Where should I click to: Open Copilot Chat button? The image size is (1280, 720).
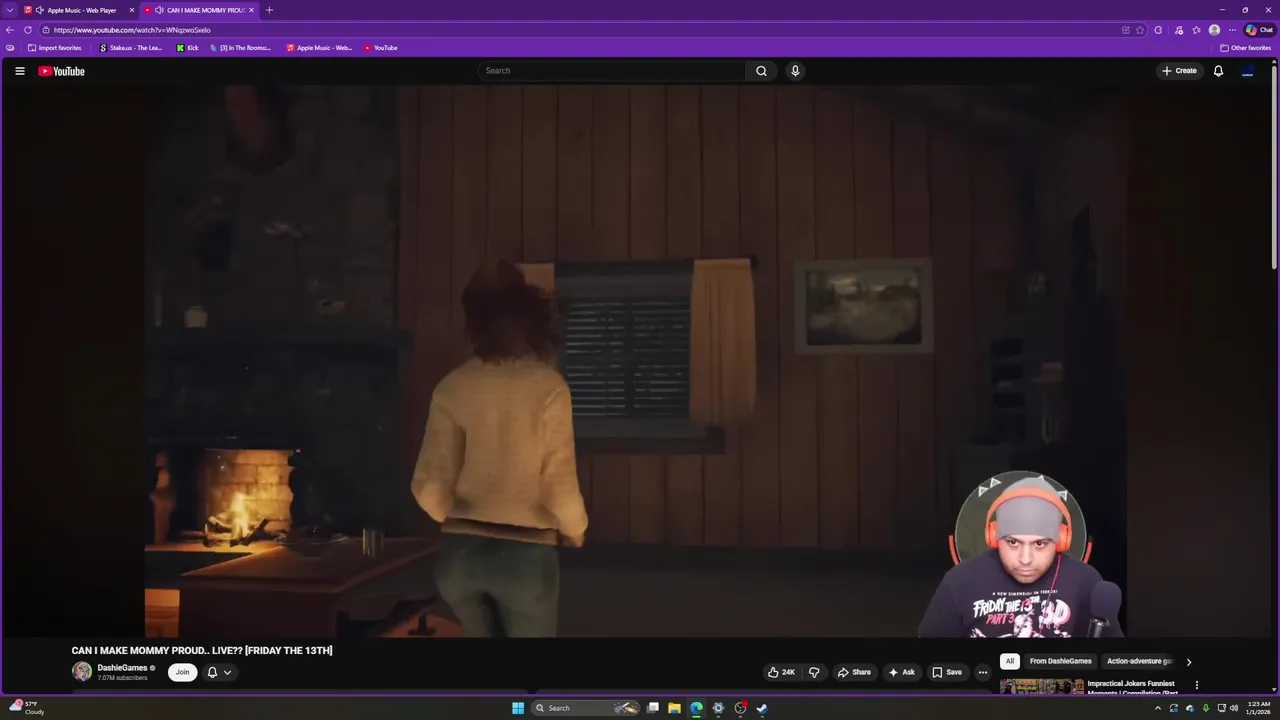[1259, 30]
